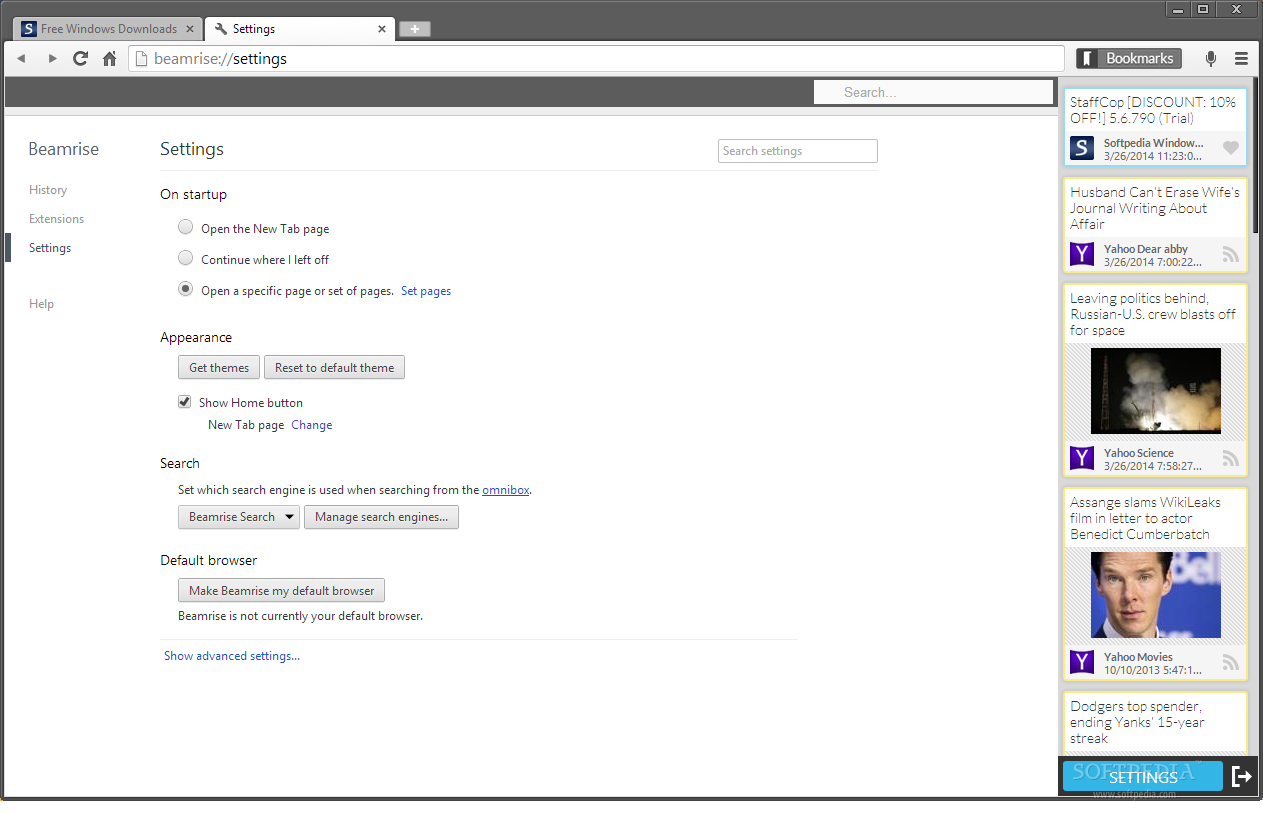Open the omnibox link
This screenshot has height=813, width=1263.
point(506,490)
